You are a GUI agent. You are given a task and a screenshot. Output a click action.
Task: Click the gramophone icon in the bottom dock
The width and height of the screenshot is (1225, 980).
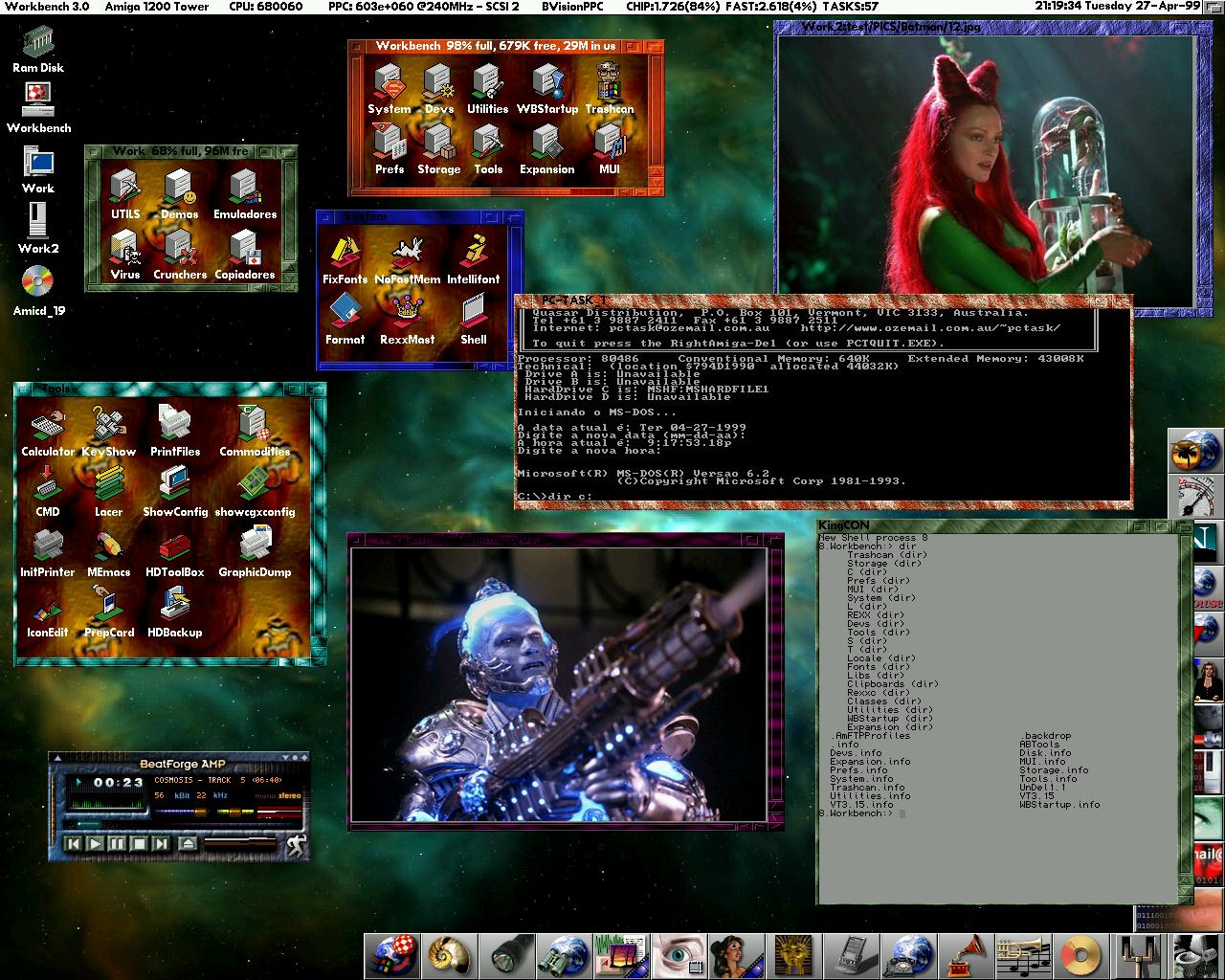(969, 955)
